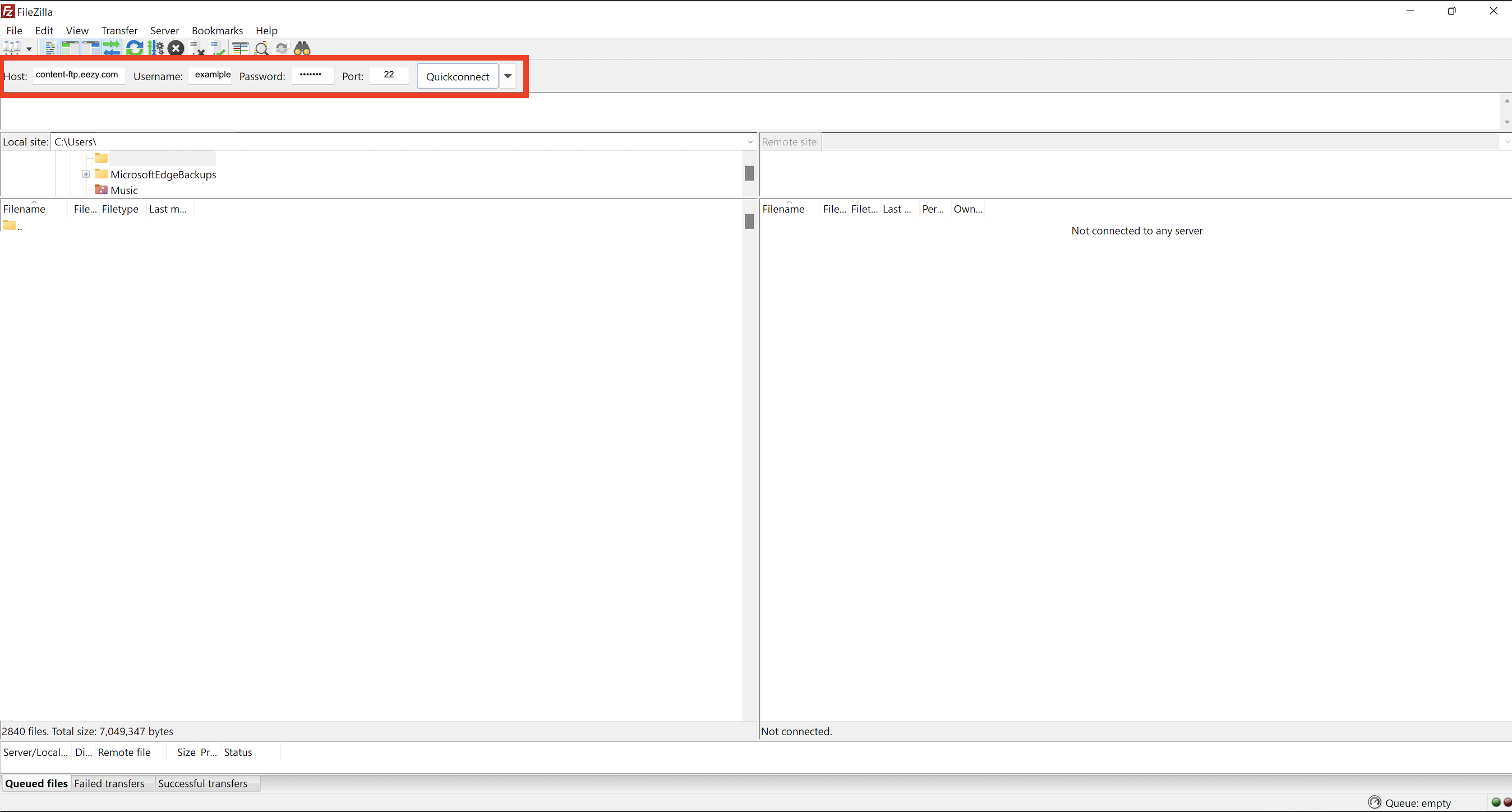Click the green activity LED indicator
Image resolution: width=1512 pixels, height=812 pixels.
click(x=1496, y=802)
